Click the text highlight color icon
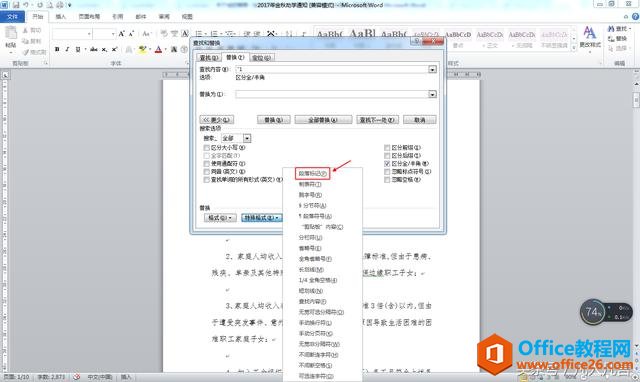The height and width of the screenshot is (382, 640). tap(142, 49)
